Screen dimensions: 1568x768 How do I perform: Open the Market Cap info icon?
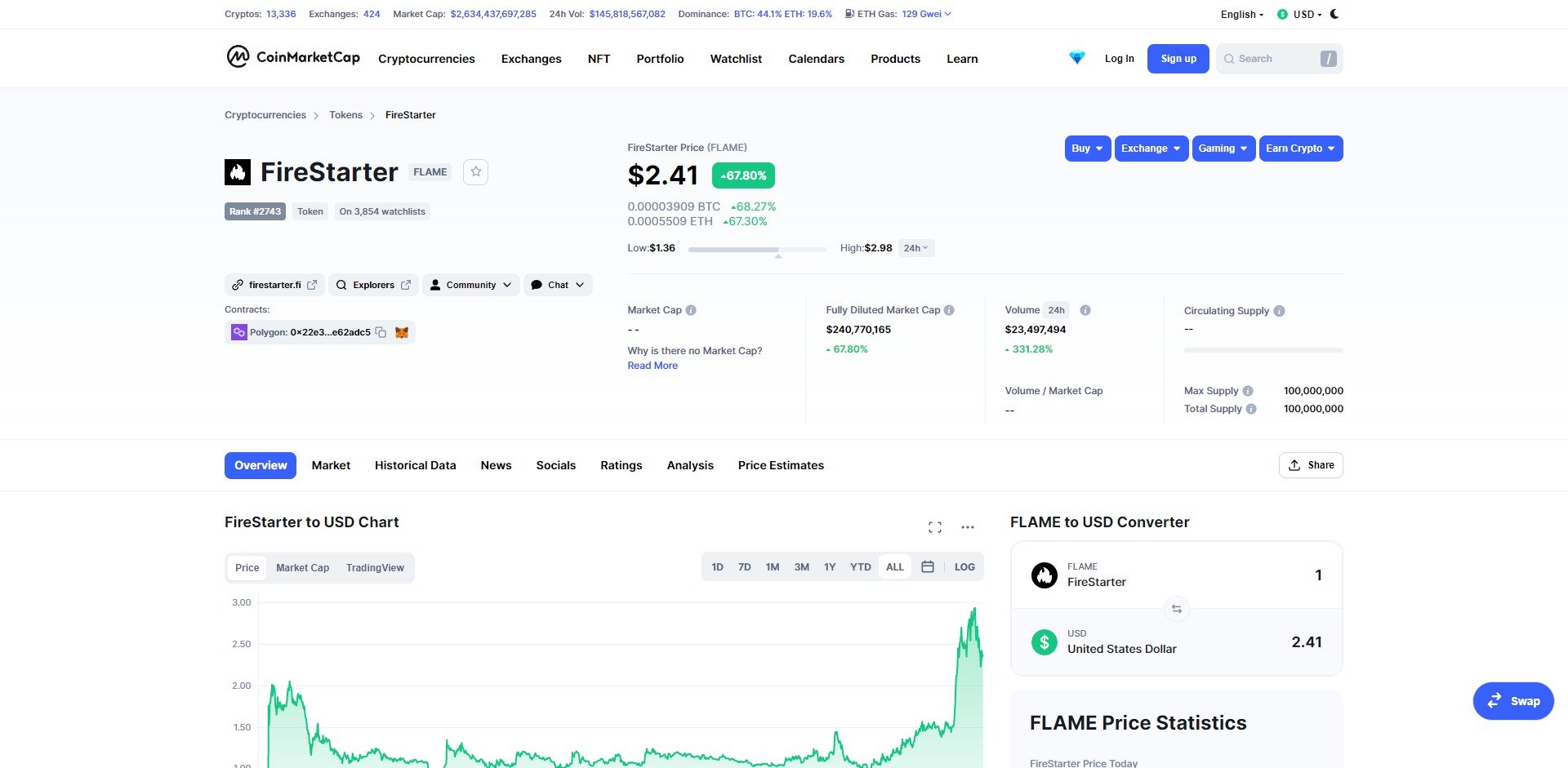click(x=691, y=310)
